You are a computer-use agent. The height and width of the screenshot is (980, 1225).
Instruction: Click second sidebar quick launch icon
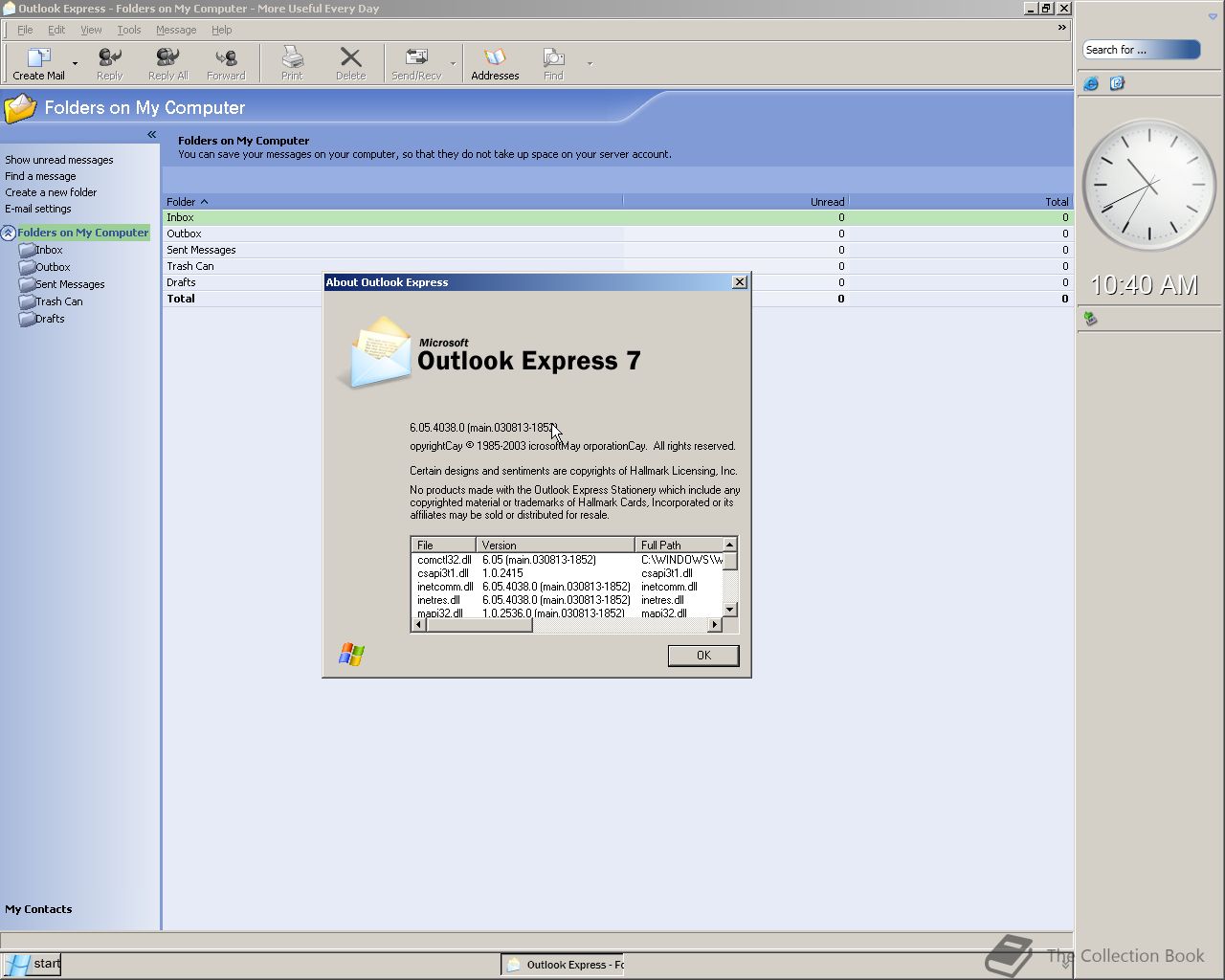tap(1117, 84)
